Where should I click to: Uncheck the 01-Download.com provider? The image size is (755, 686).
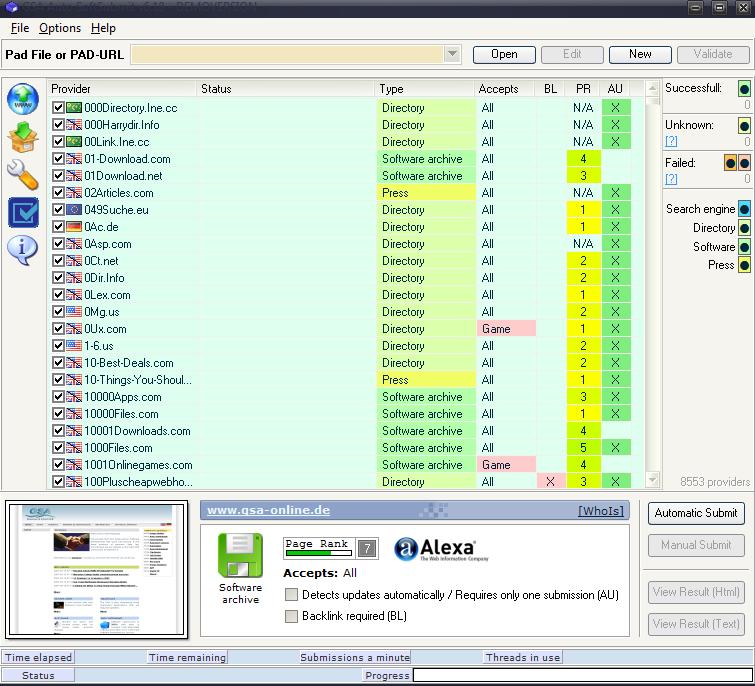click(x=58, y=158)
